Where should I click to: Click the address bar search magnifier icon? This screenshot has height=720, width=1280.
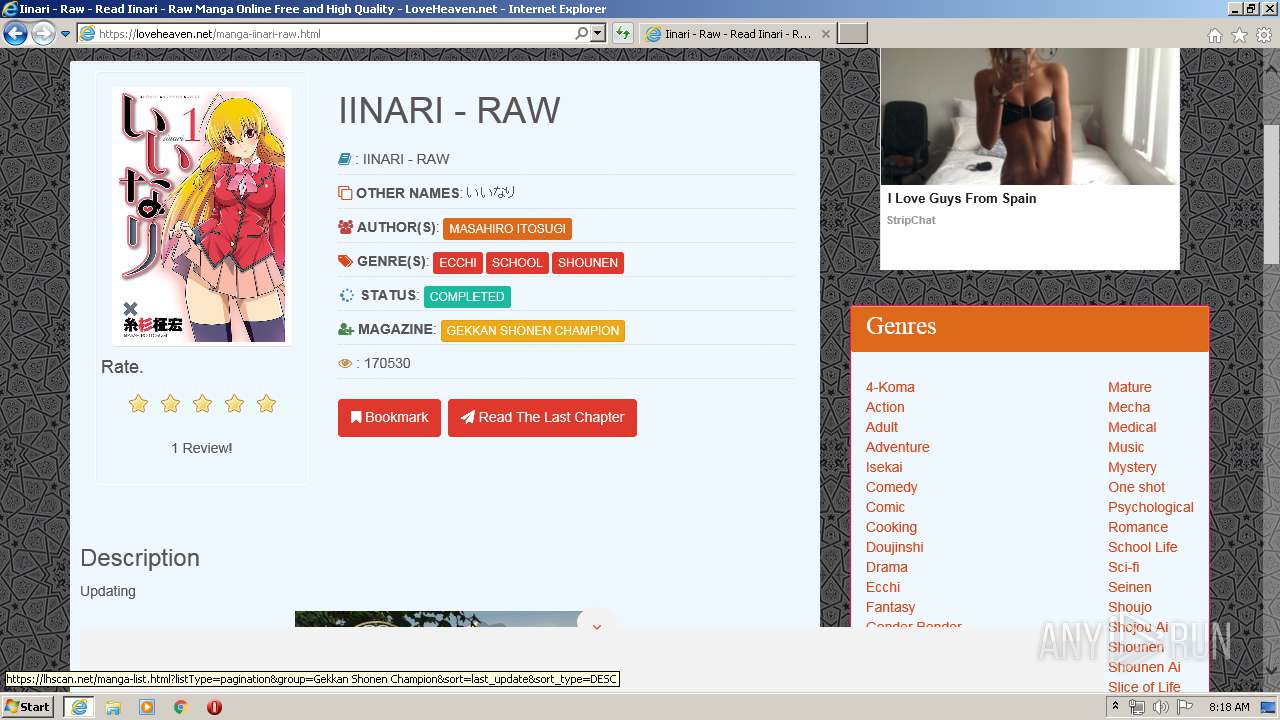(x=582, y=33)
